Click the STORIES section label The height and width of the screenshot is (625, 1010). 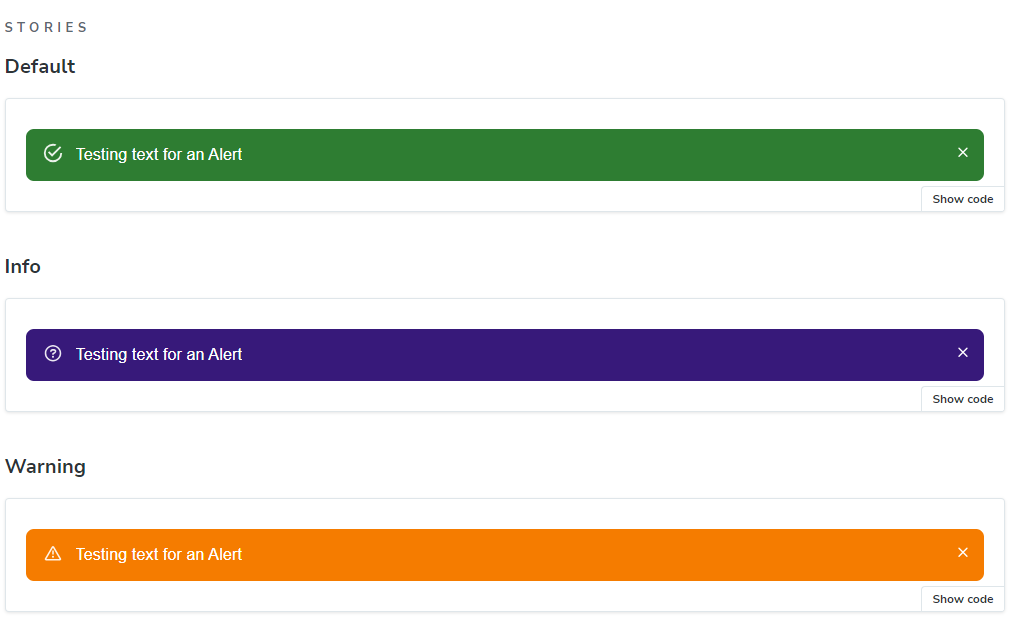tap(46, 28)
